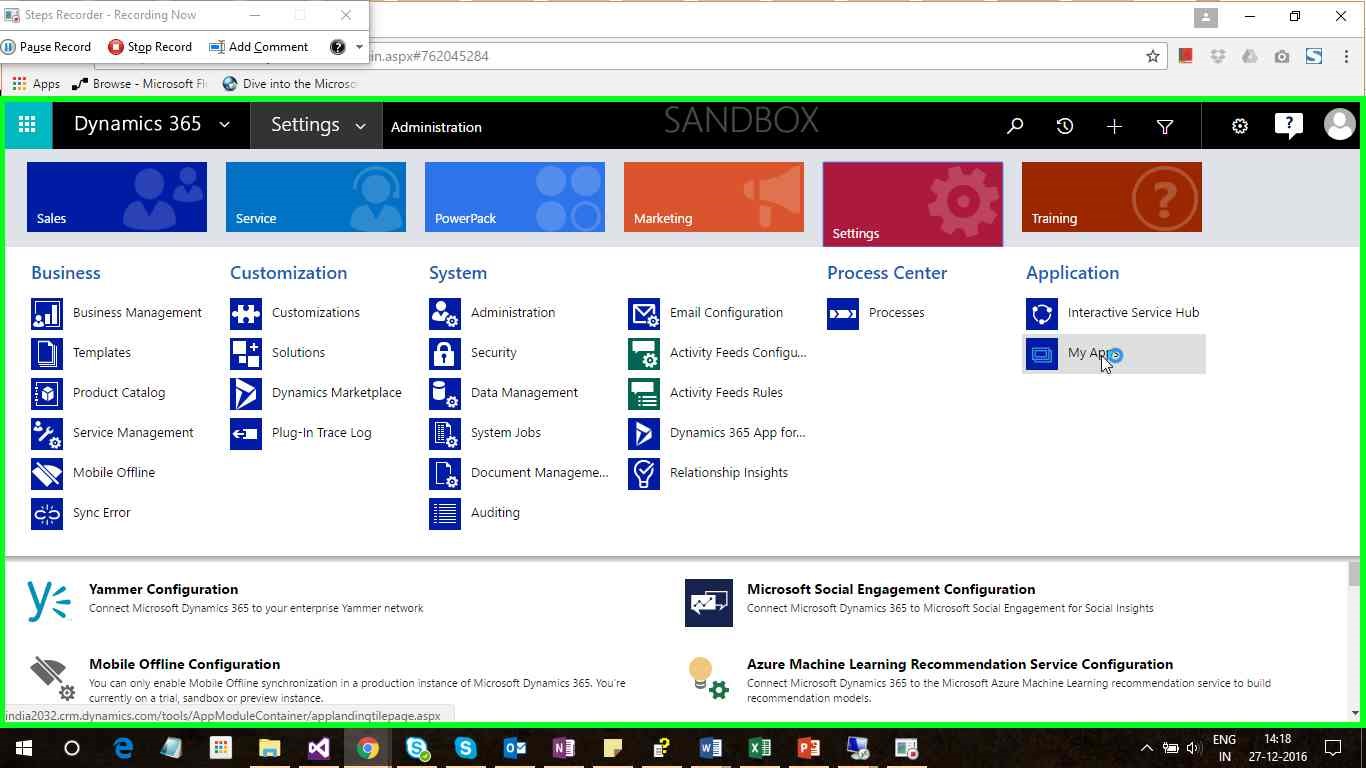
Task: Open Yammer Configuration
Action: pos(163,590)
